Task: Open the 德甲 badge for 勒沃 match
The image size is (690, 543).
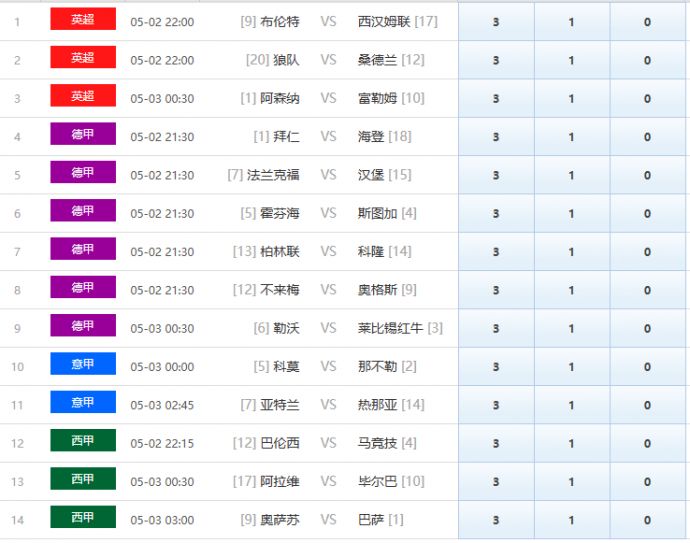Action: (x=83, y=325)
